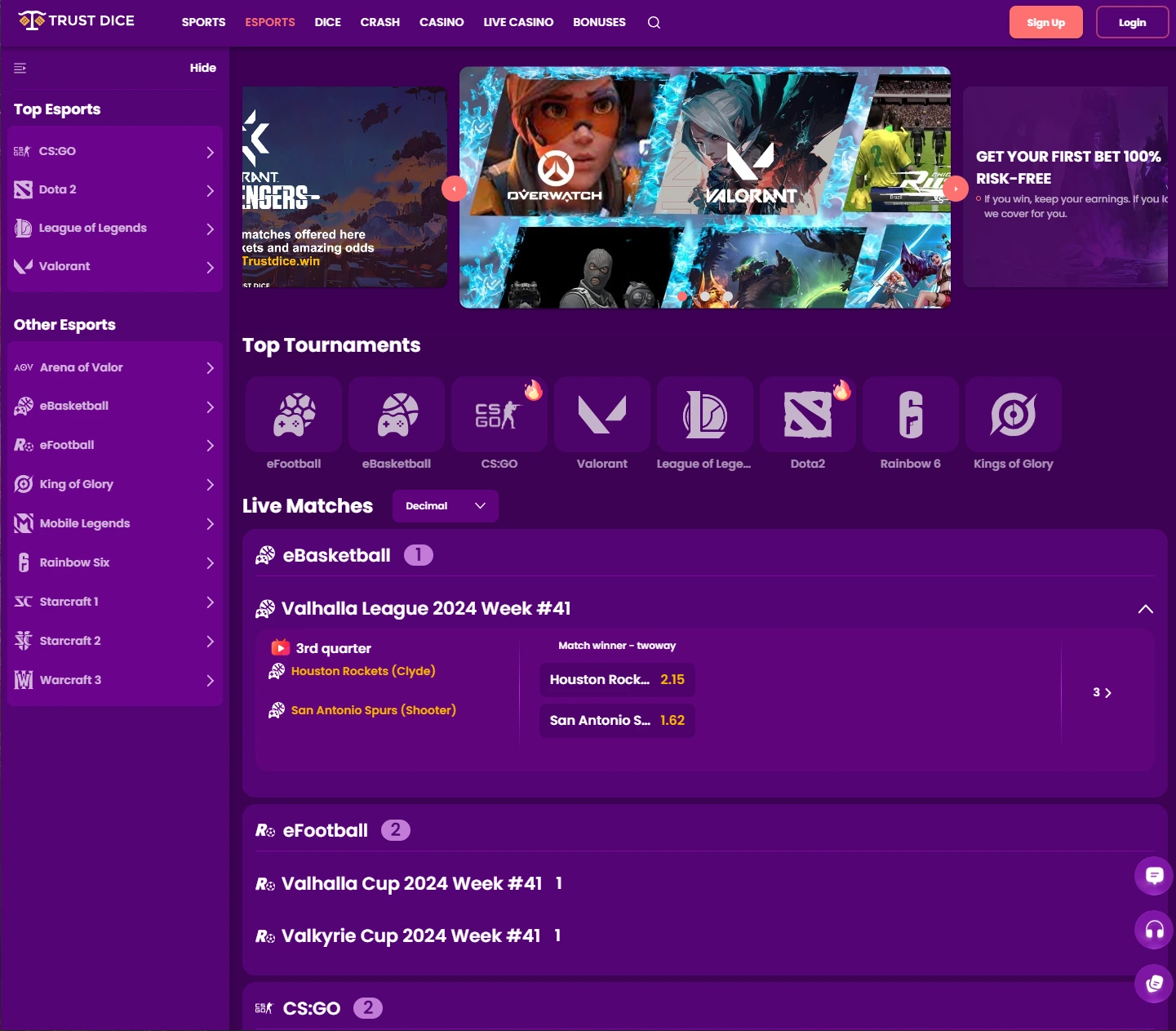Expand the Arena of Valor chevron
The width and height of the screenshot is (1176, 1031).
point(210,368)
